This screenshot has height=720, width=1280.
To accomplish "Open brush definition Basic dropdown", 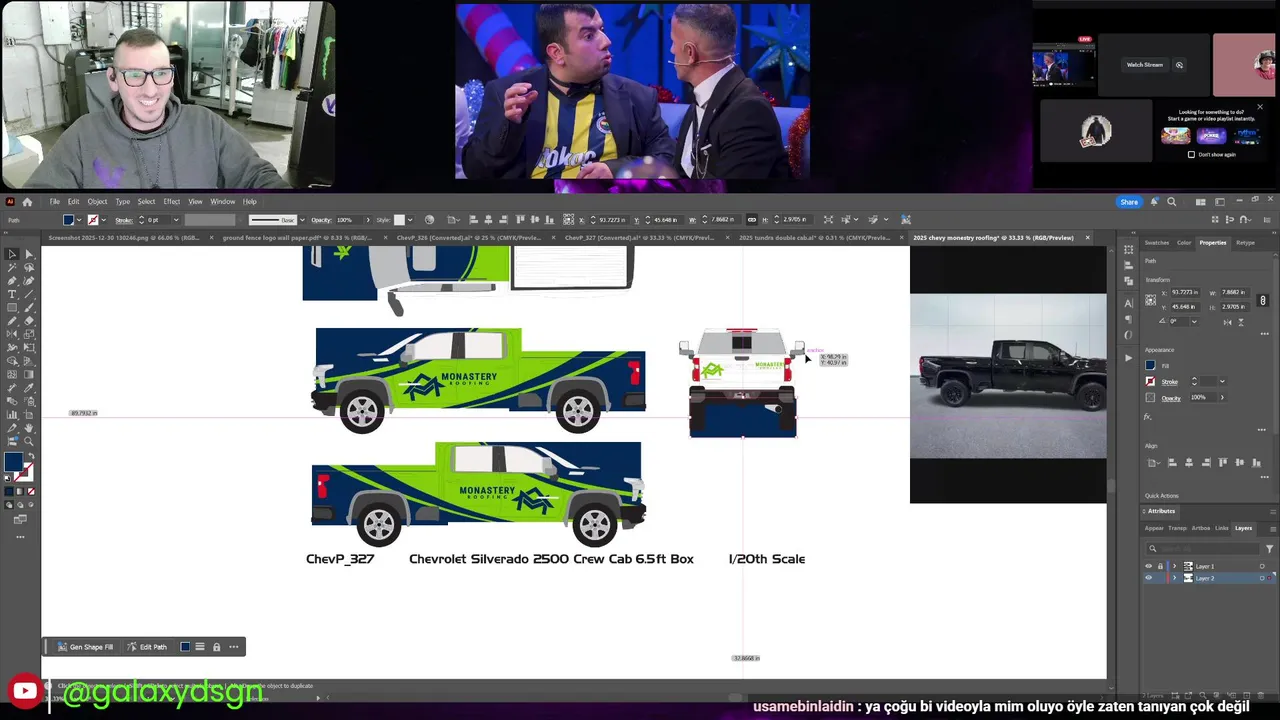I will point(302,219).
